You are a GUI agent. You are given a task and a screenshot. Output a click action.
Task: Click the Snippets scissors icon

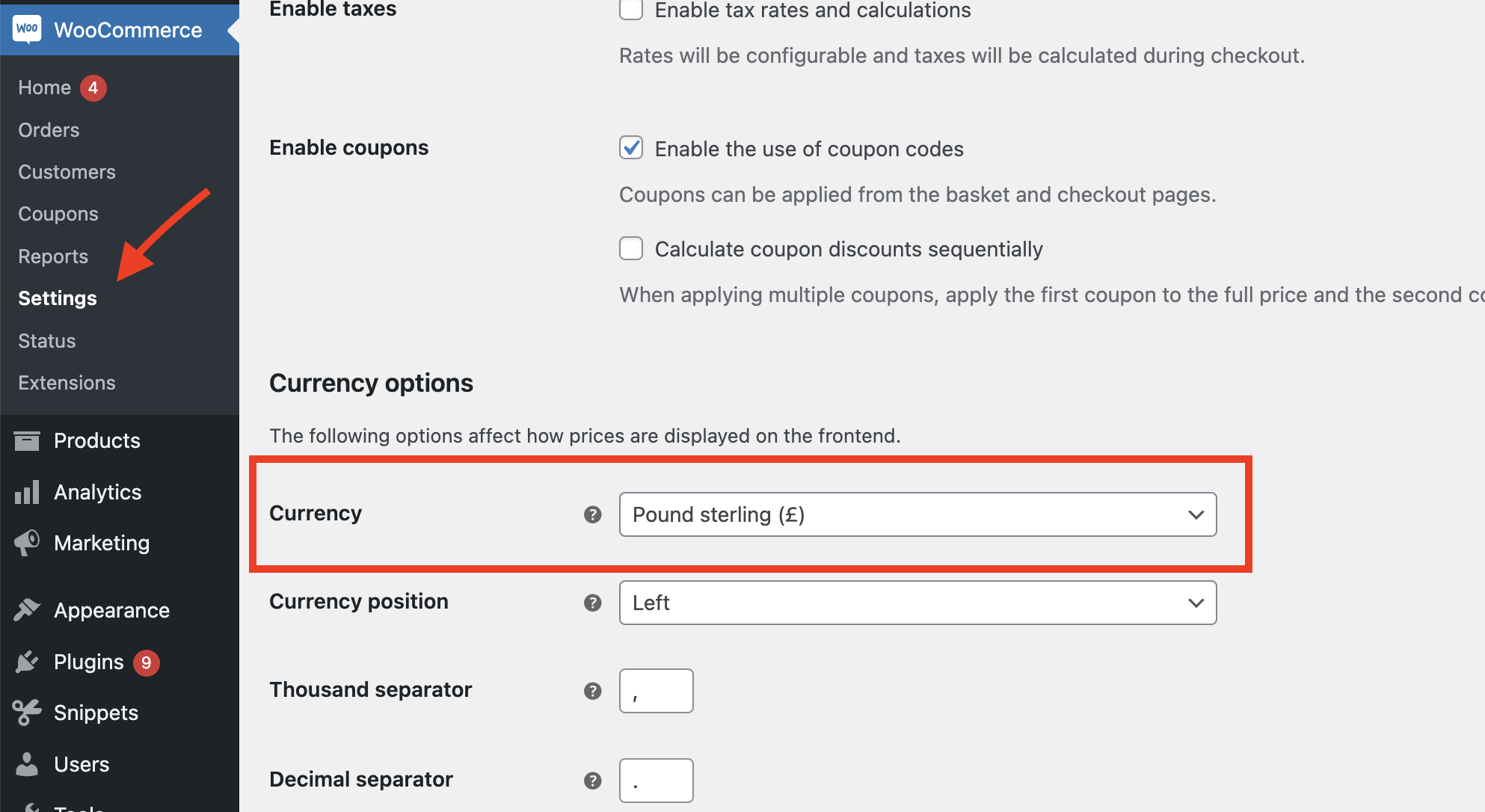tap(27, 713)
